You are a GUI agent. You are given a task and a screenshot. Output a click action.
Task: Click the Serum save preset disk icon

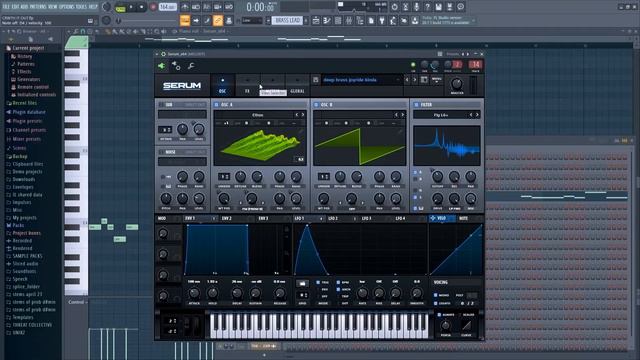tap(316, 80)
